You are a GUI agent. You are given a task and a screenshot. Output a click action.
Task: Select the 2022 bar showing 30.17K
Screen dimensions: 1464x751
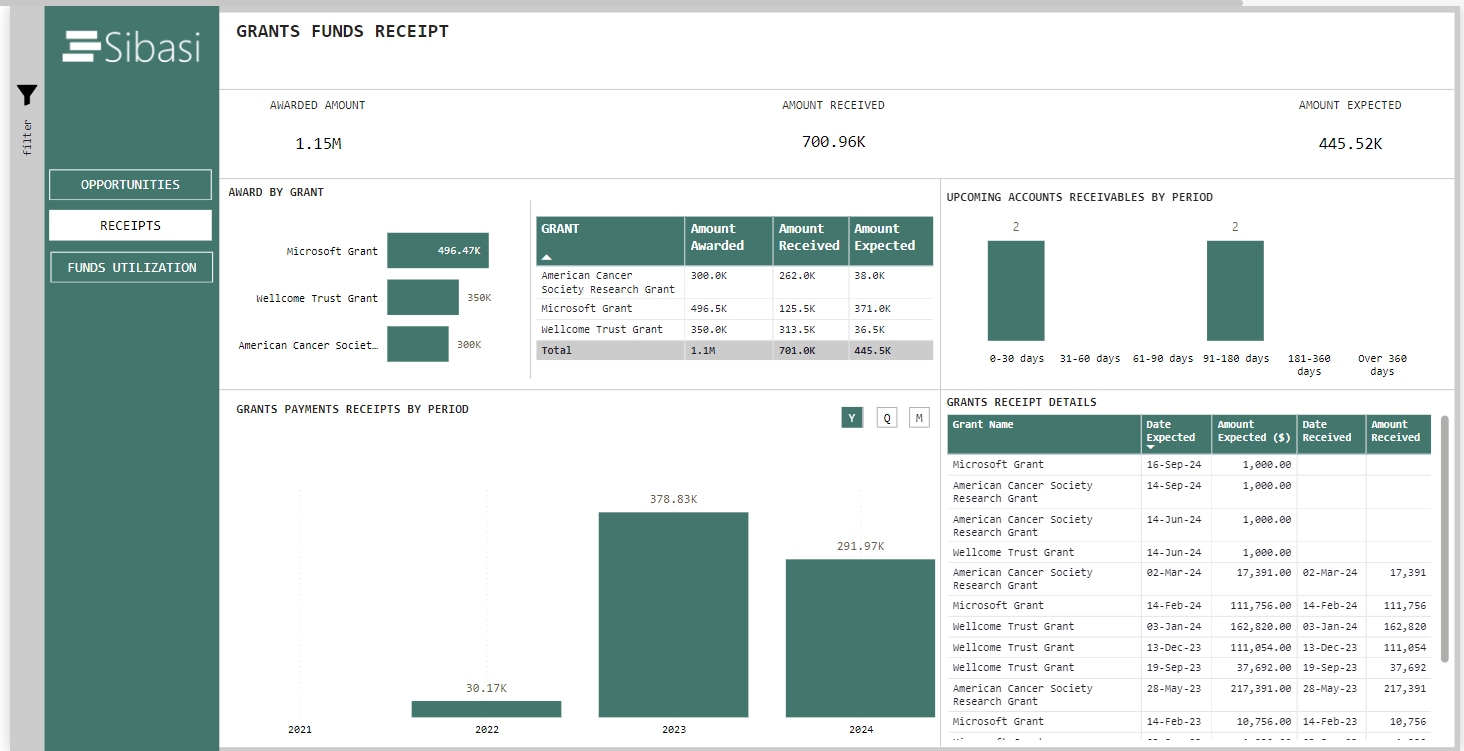486,709
